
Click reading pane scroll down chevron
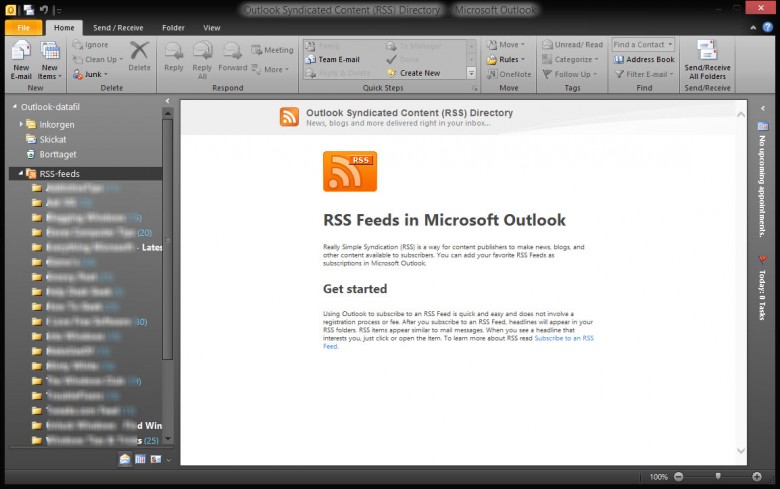[x=741, y=451]
